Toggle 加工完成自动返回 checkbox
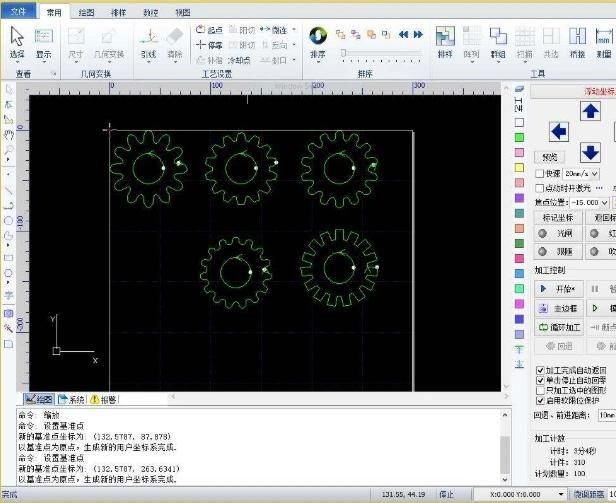Screen dimensions: 616x503 tap(541, 370)
